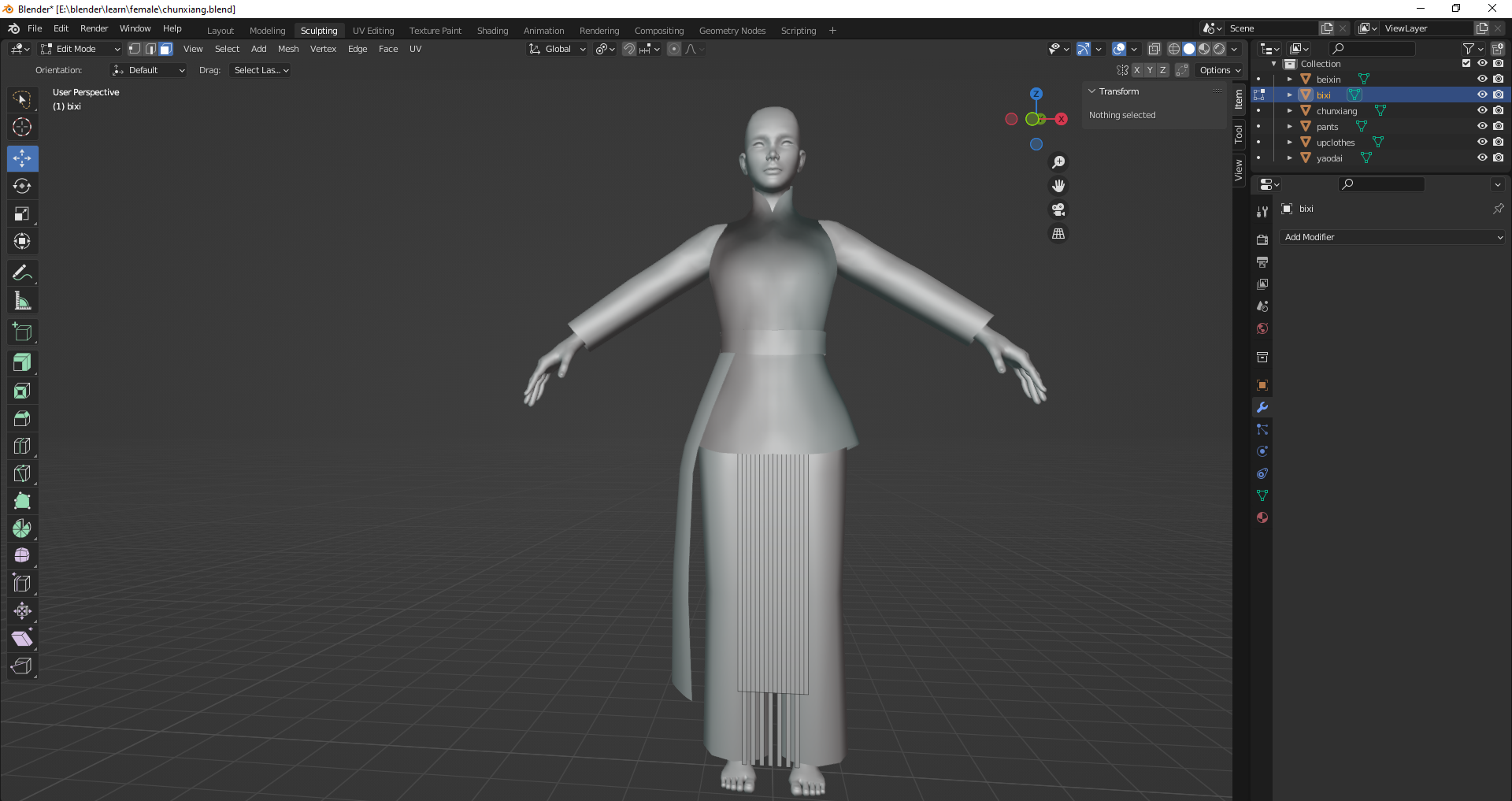Choose the Scale tool
The width and height of the screenshot is (1512, 801).
pyautogui.click(x=22, y=213)
